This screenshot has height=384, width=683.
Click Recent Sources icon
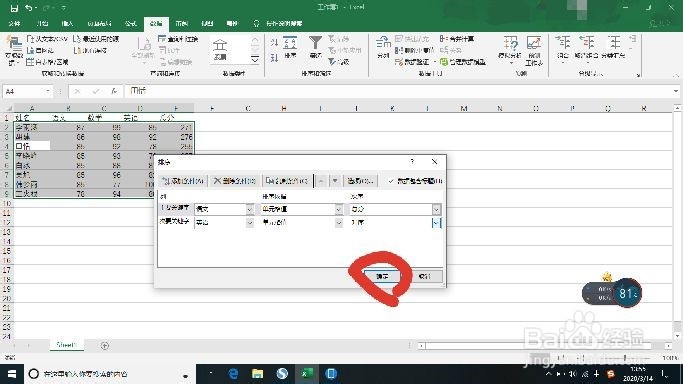[77, 39]
